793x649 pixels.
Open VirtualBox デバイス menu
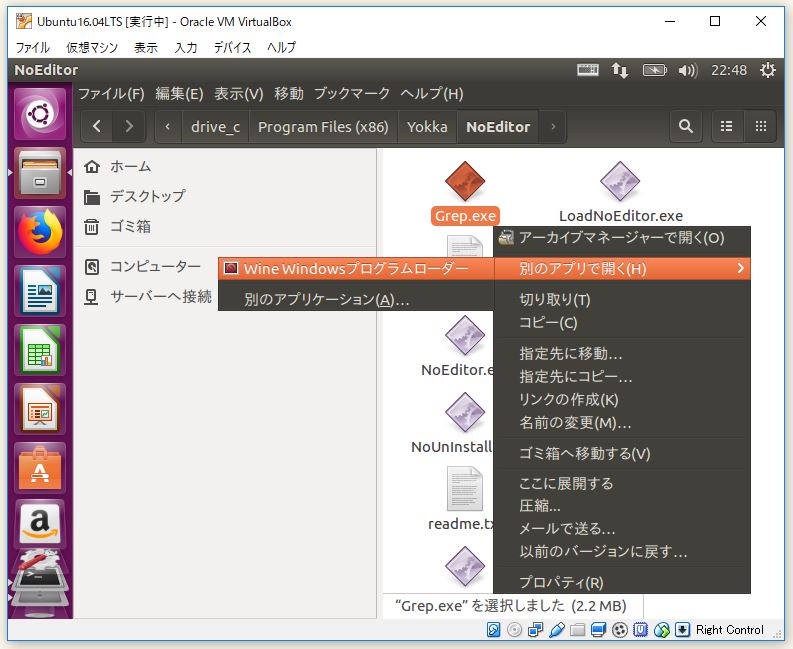point(232,48)
